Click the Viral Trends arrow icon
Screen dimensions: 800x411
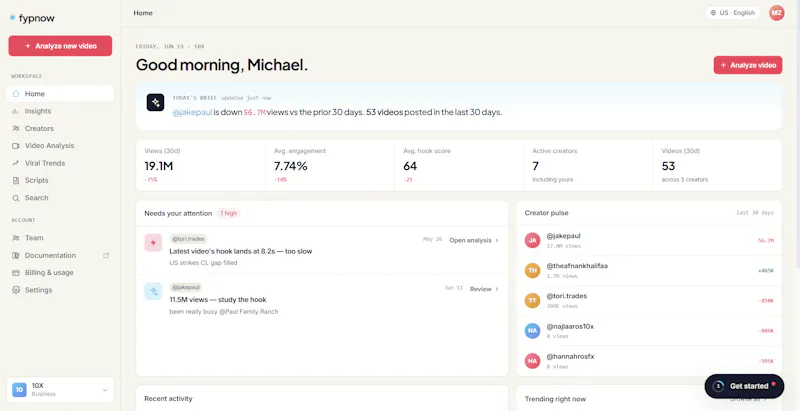(x=16, y=163)
